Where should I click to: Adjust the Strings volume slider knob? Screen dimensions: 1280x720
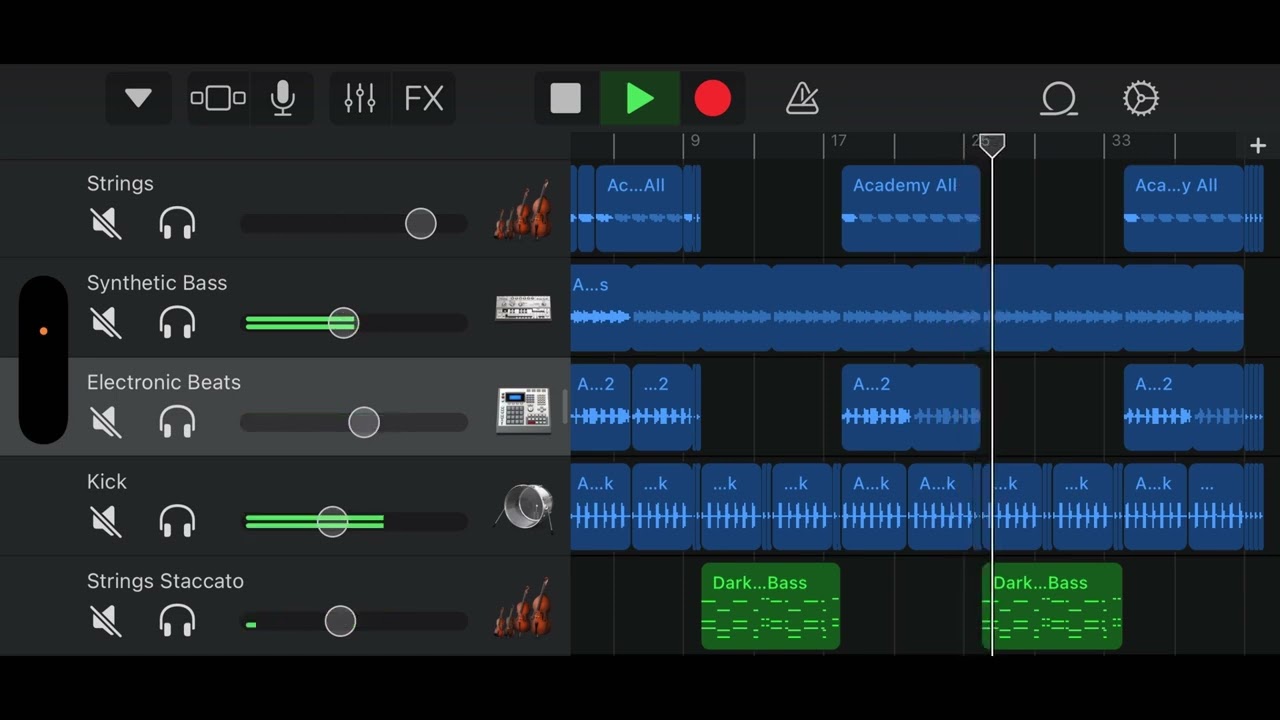[421, 223]
